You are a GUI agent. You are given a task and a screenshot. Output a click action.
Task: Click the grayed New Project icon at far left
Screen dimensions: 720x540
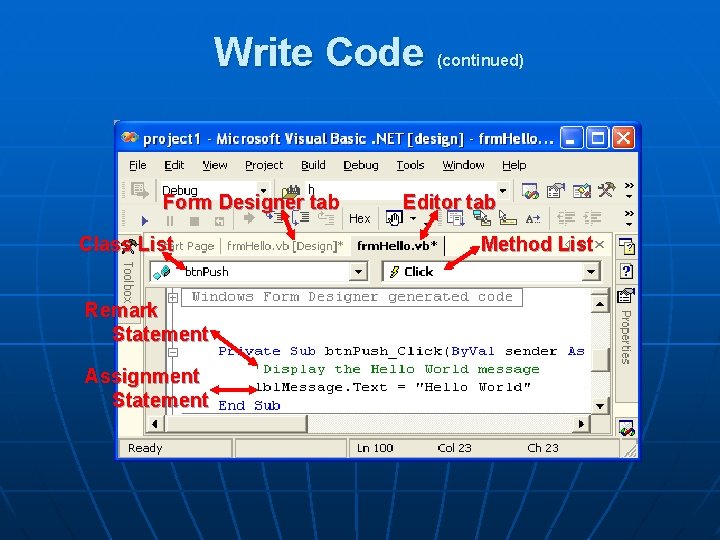[x=139, y=190]
